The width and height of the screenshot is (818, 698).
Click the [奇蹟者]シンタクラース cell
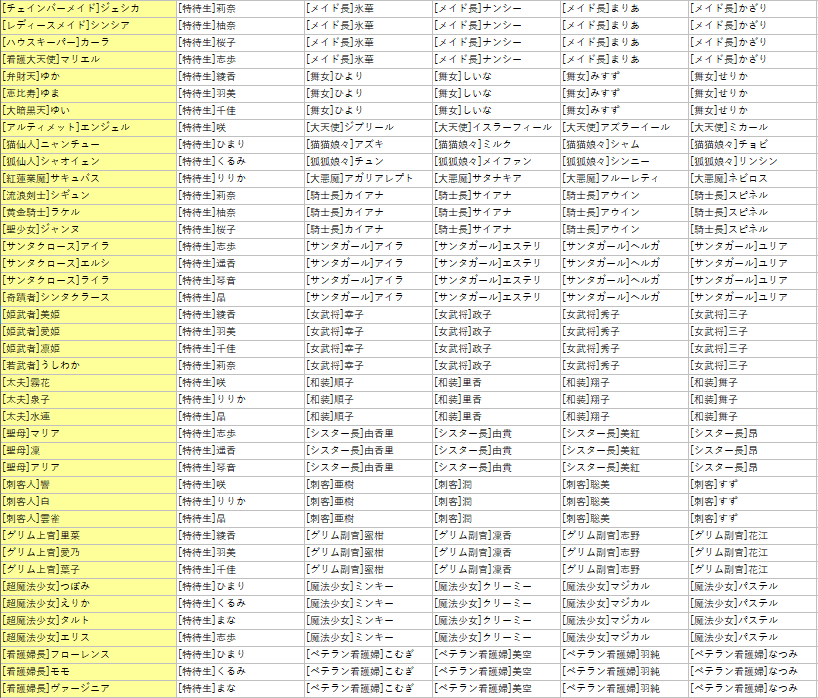click(87, 297)
